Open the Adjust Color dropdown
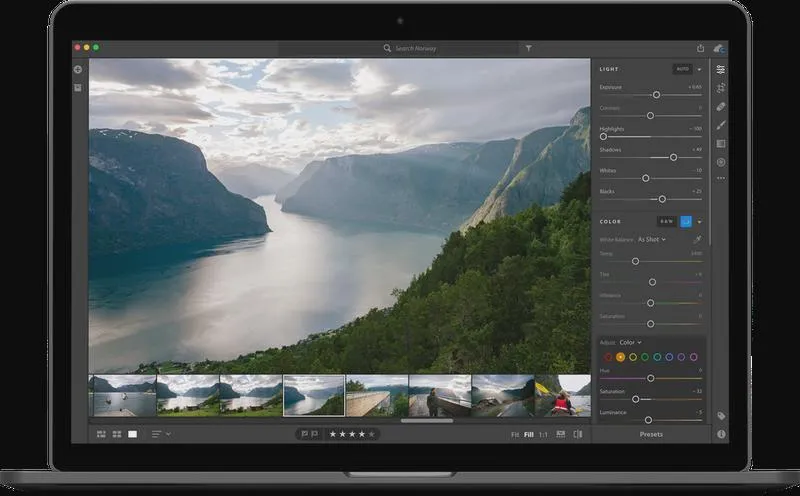This screenshot has height=496, width=800. pyautogui.click(x=630, y=342)
